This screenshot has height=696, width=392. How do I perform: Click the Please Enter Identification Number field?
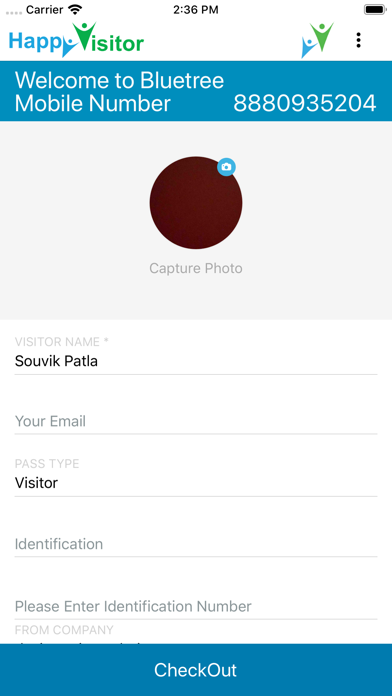[x=196, y=606]
